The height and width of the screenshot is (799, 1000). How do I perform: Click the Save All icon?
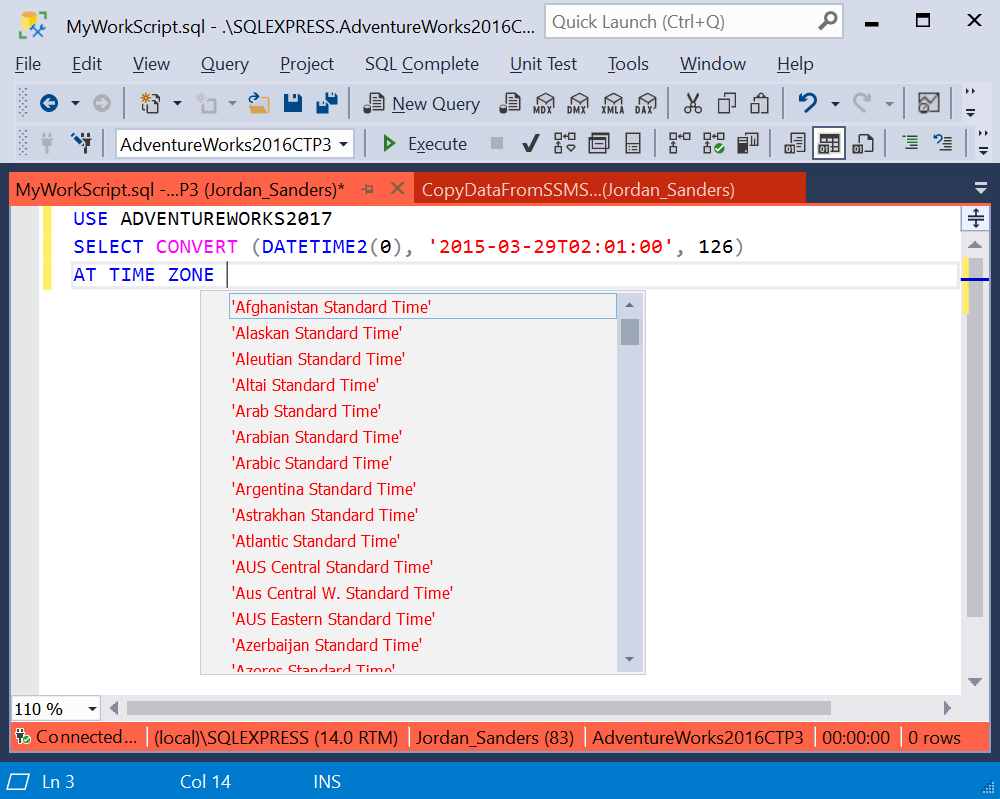click(327, 103)
